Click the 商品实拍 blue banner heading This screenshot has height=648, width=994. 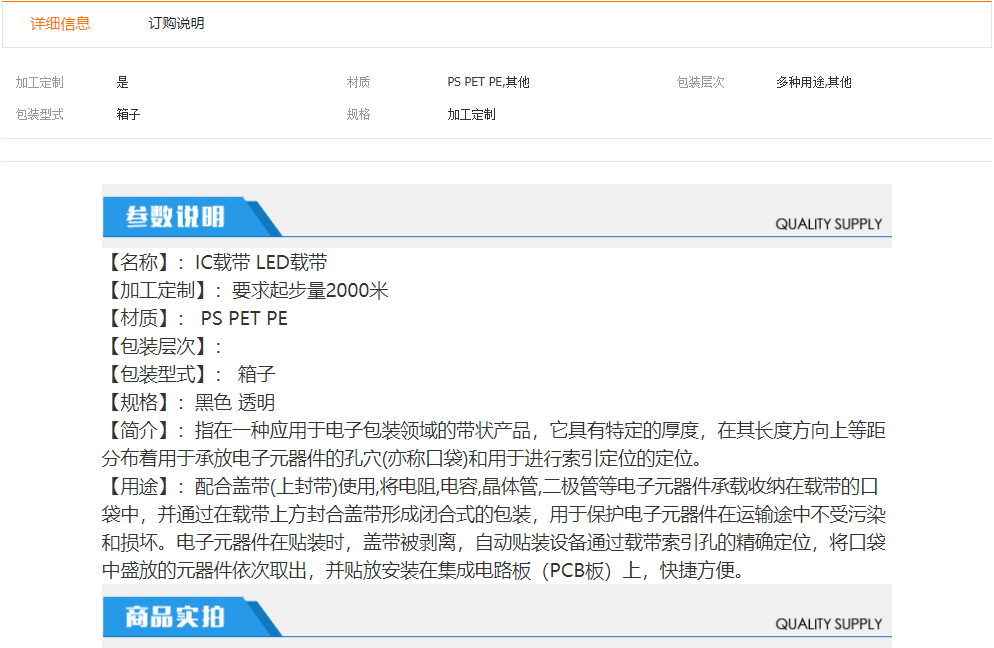click(176, 617)
